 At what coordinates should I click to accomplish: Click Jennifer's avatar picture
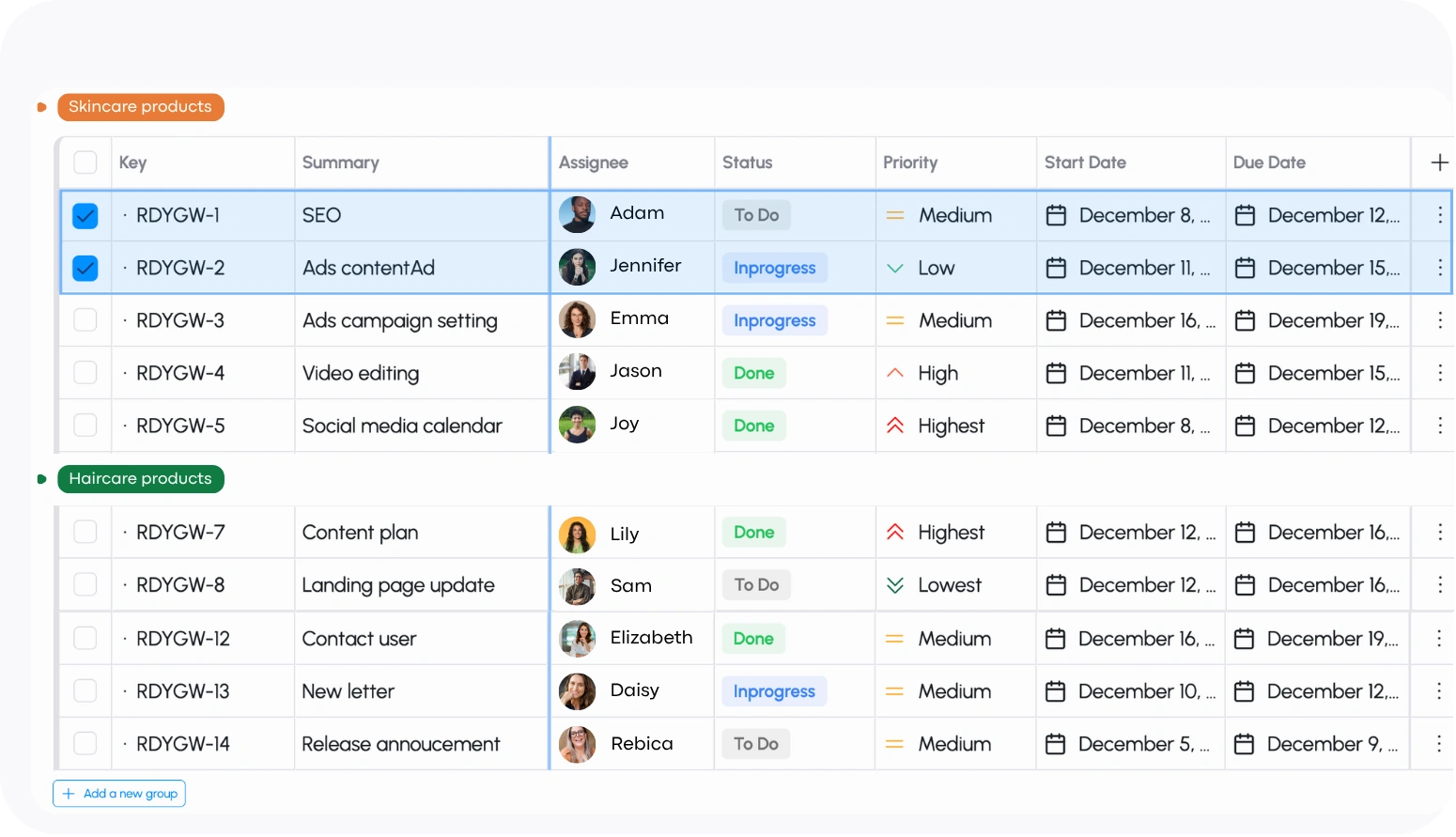click(x=577, y=268)
